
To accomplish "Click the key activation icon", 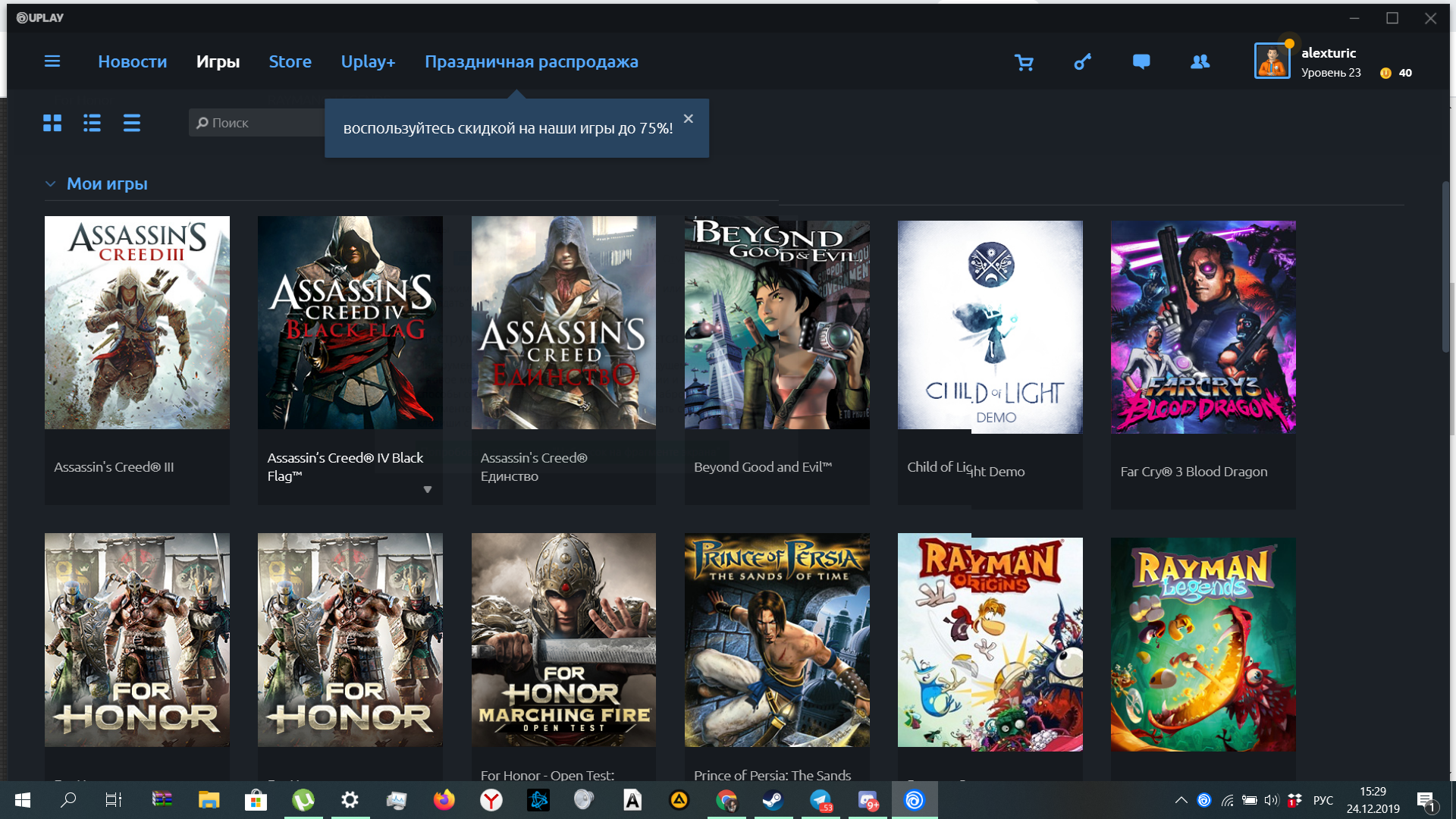I will [1083, 62].
